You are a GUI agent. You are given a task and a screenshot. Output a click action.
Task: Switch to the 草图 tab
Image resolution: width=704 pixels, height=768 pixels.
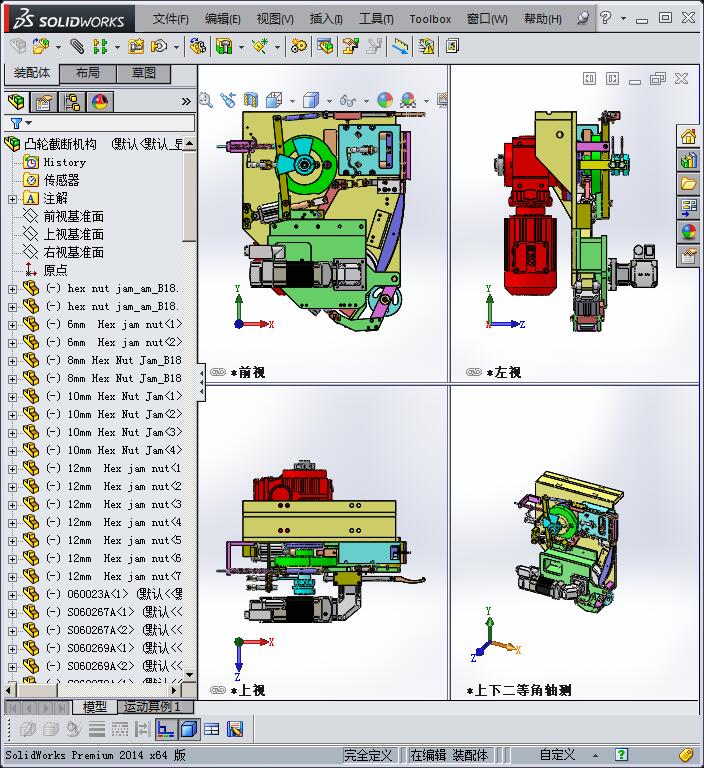144,73
